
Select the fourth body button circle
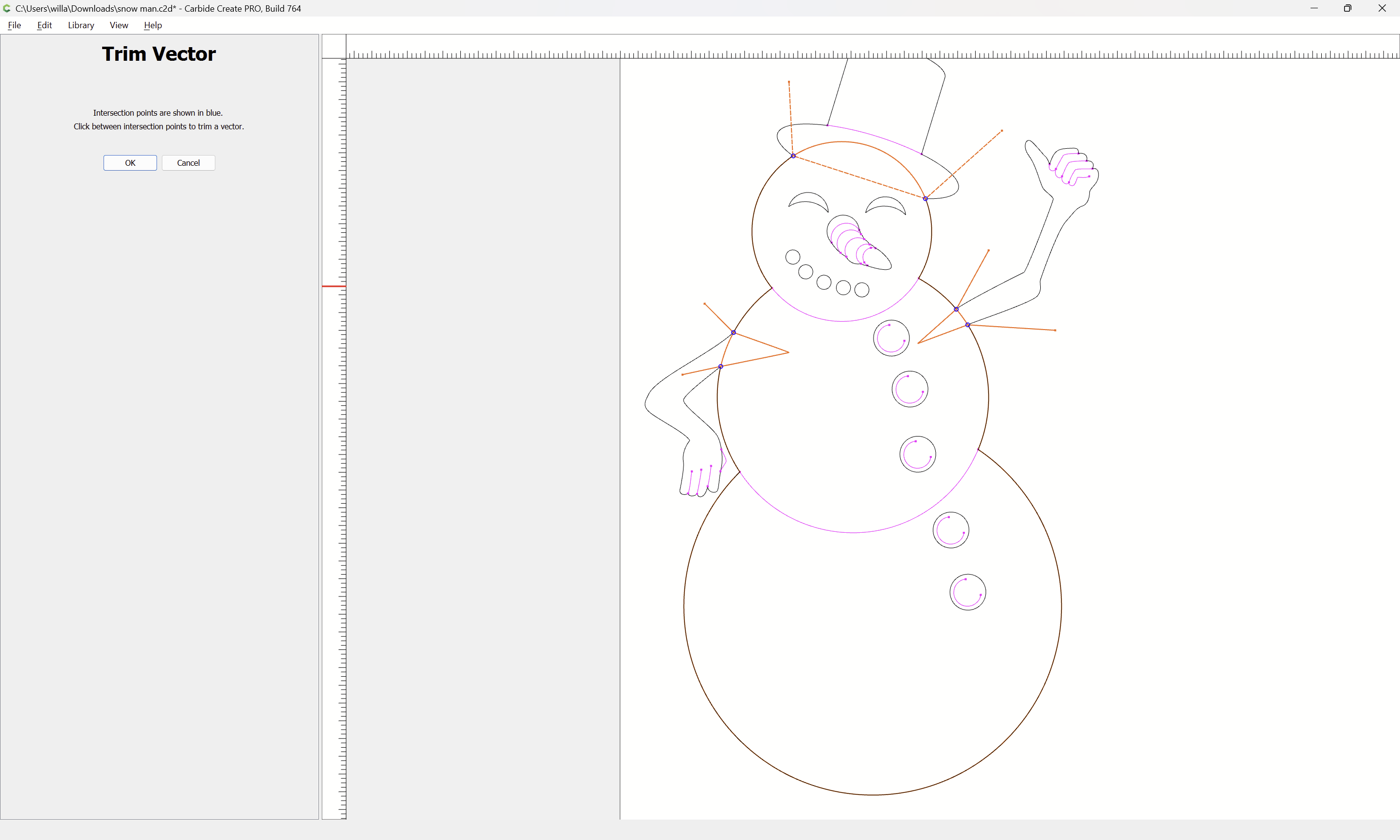951,530
